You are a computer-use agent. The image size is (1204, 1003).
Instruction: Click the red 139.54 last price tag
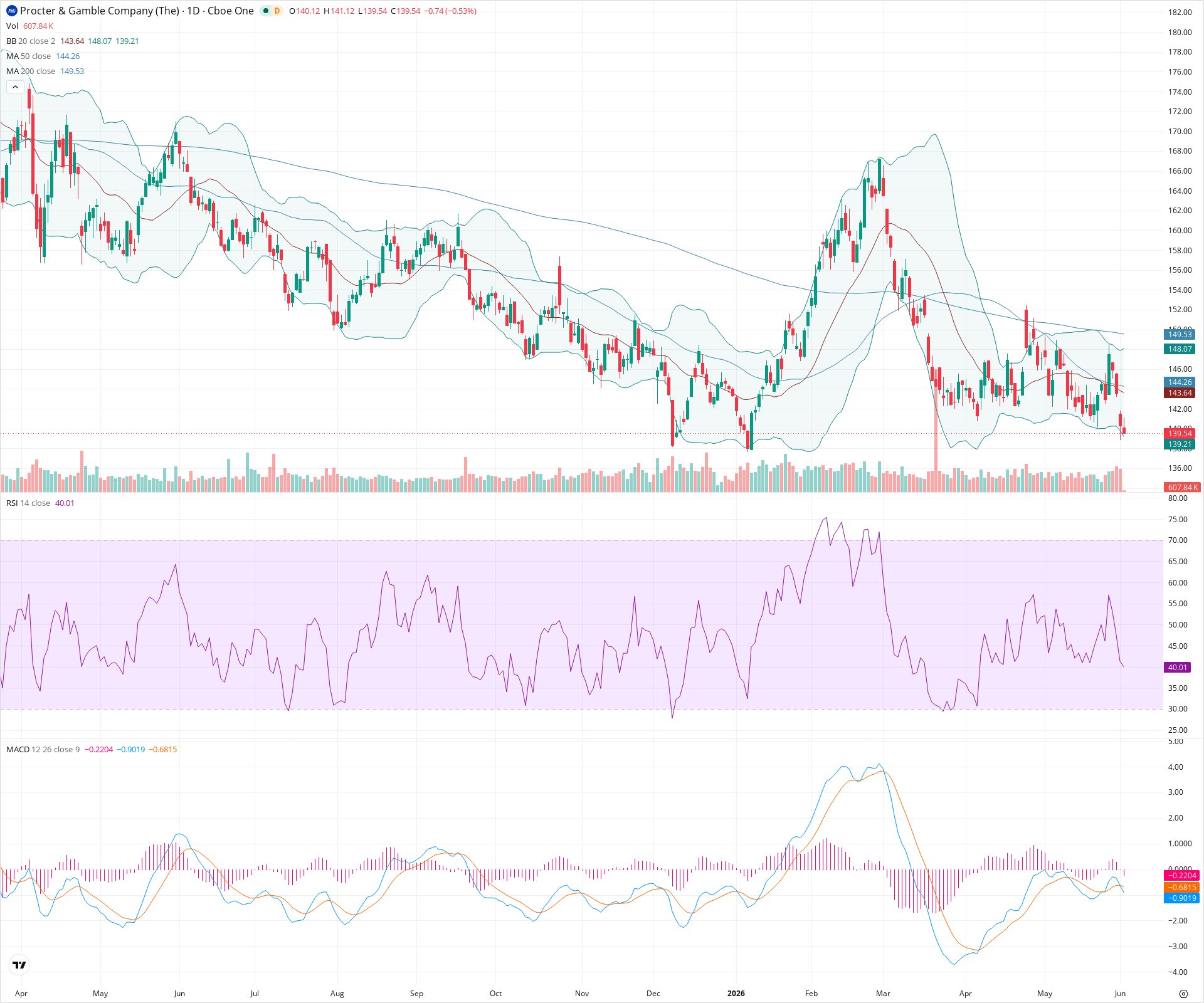(1180, 434)
